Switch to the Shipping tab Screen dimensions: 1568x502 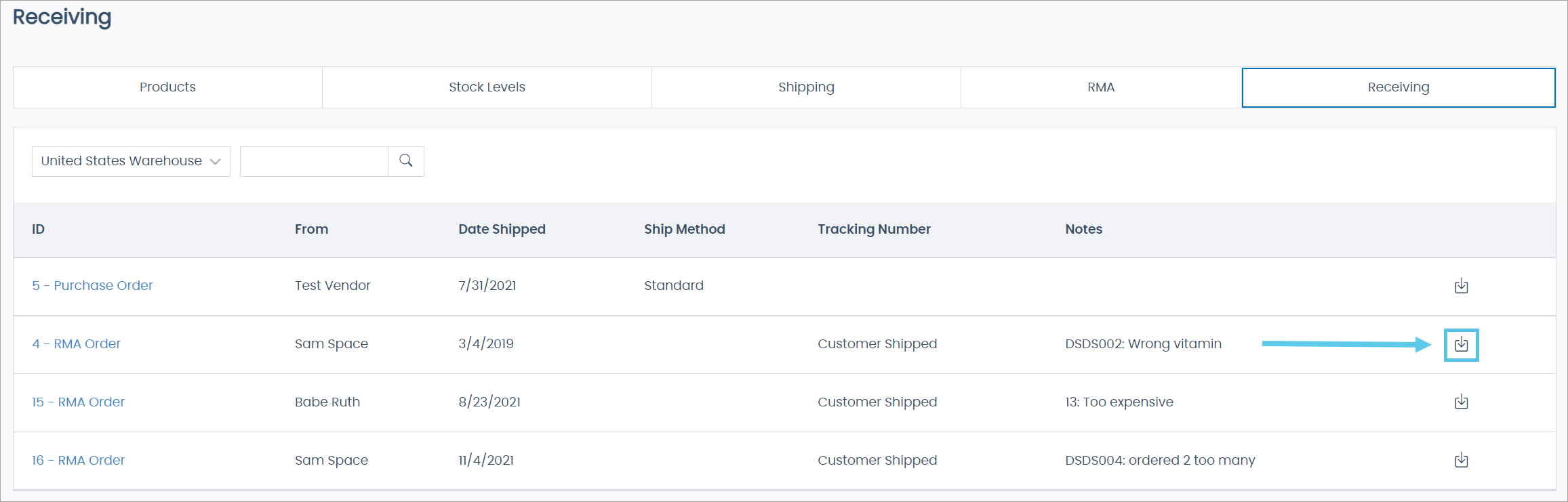[805, 87]
